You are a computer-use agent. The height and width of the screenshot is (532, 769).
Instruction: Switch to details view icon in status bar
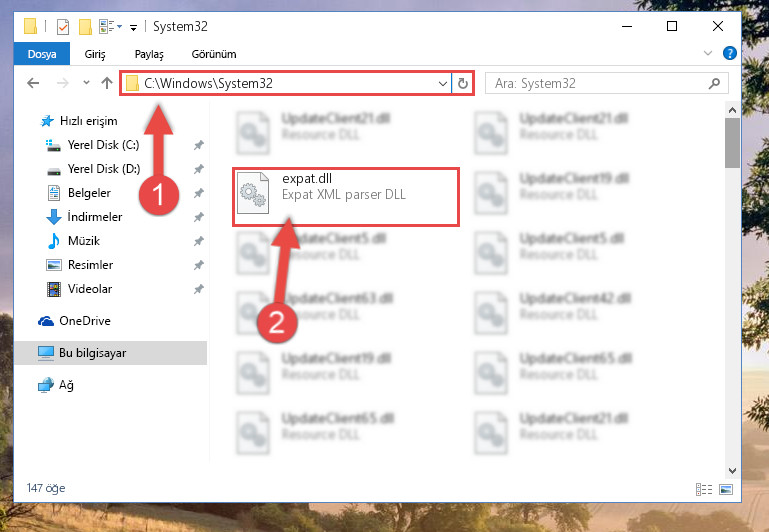[x=704, y=489]
